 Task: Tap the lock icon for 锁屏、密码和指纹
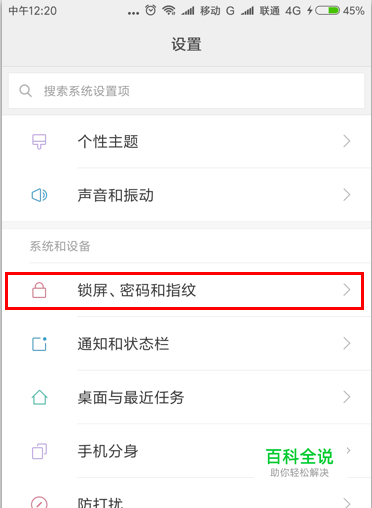pyautogui.click(x=39, y=290)
